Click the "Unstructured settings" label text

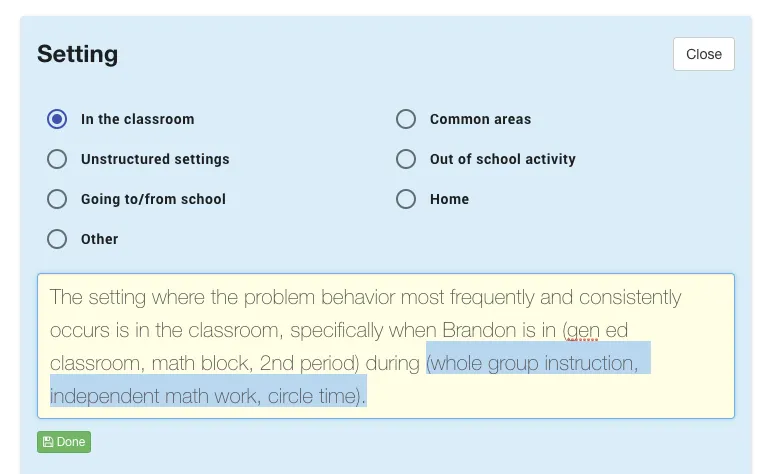click(x=155, y=159)
